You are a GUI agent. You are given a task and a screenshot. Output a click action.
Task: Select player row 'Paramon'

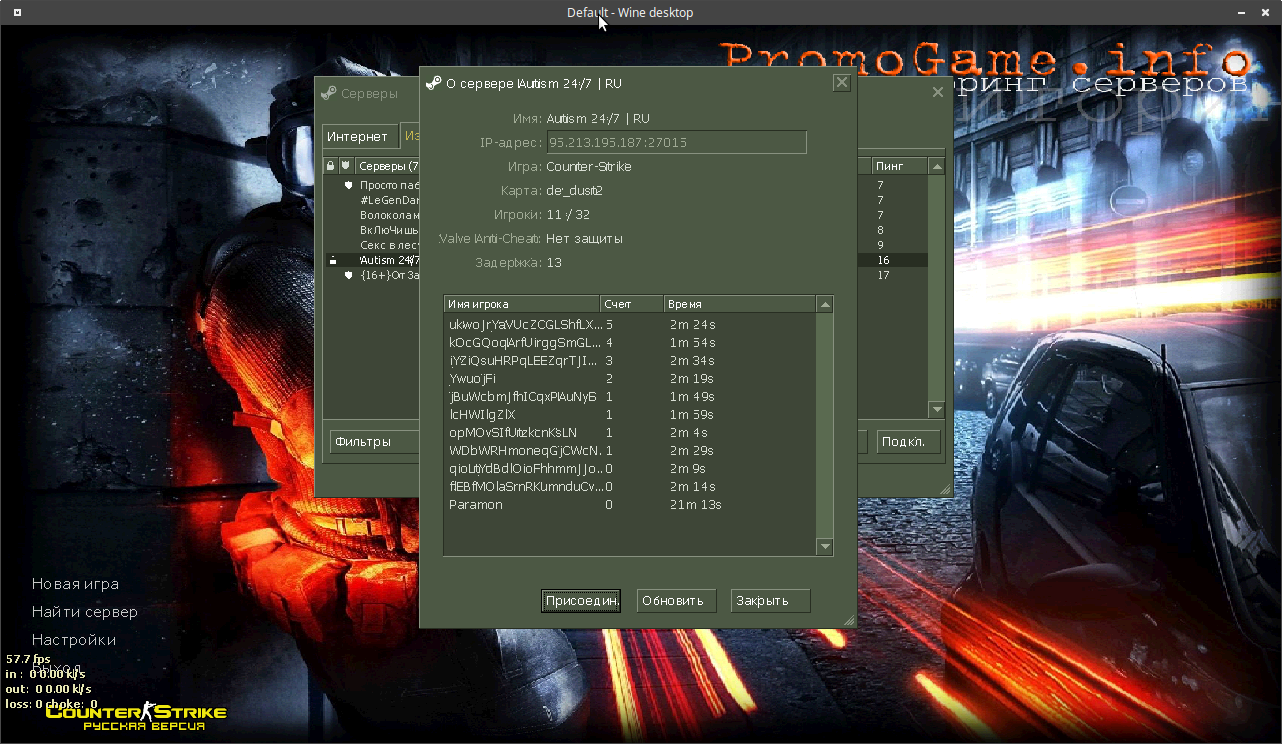(x=630, y=505)
